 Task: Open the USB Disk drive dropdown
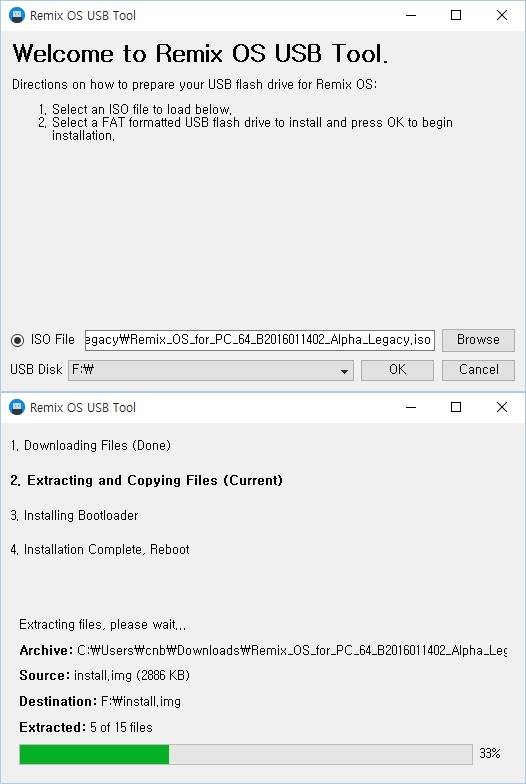pyautogui.click(x=211, y=370)
